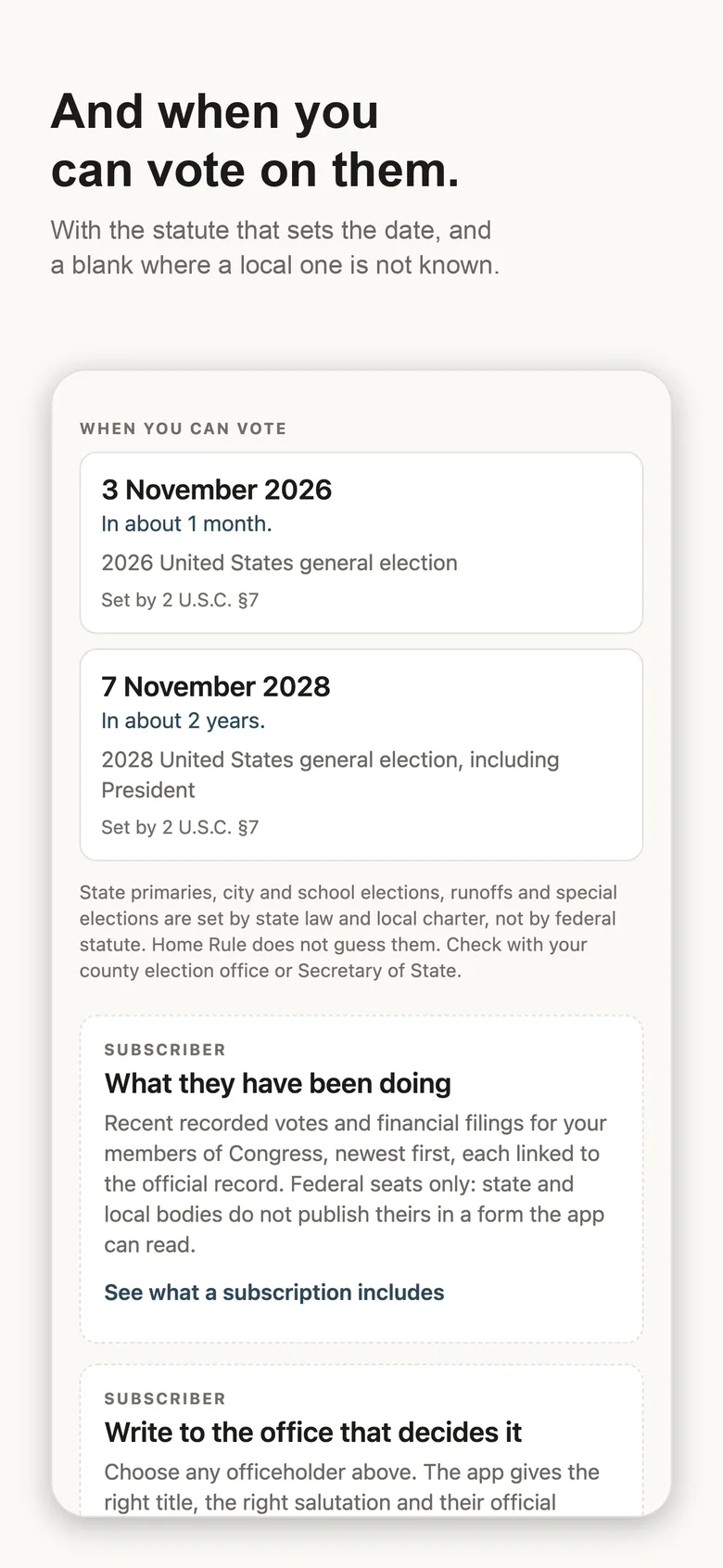
Task: Select the 'What they have been doing' heading
Action: tap(278, 1083)
